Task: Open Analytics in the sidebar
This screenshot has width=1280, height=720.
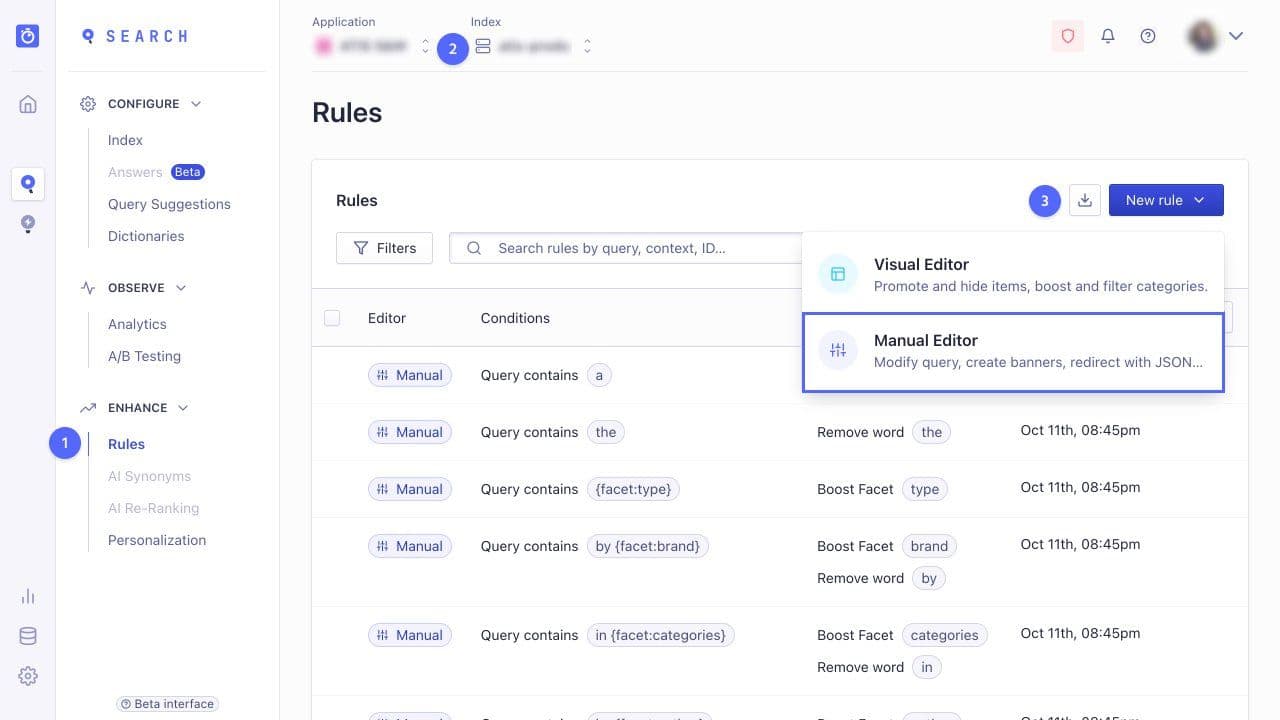Action: (x=137, y=324)
